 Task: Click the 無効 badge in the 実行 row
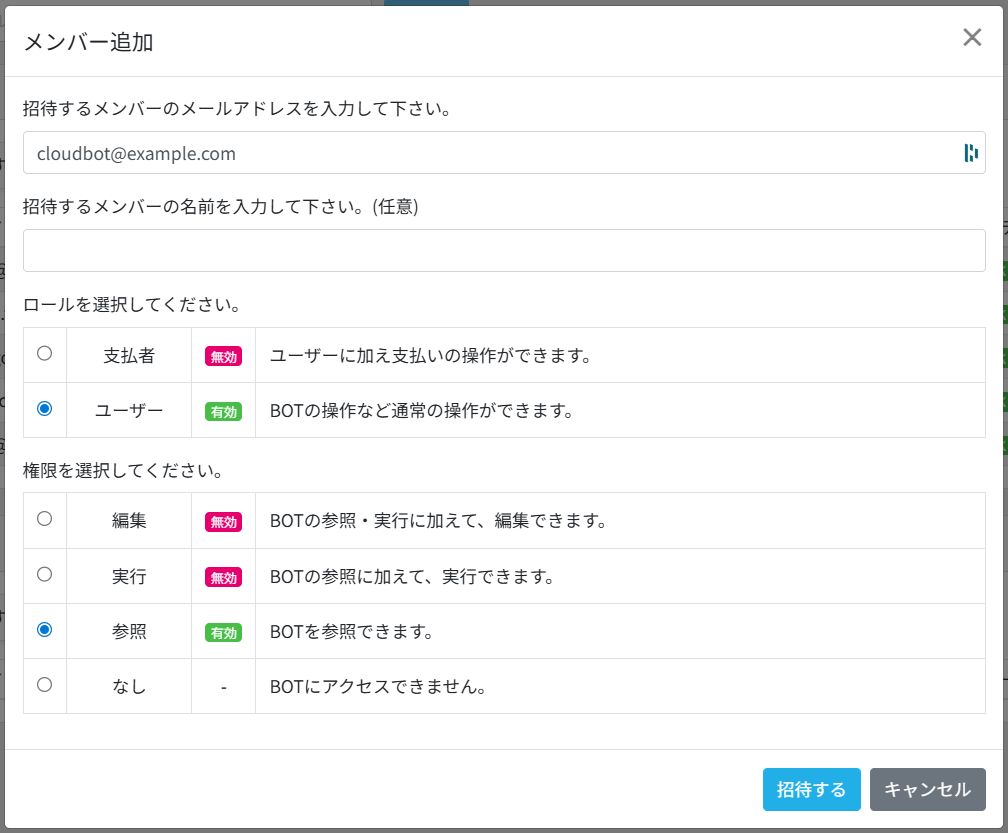coord(223,577)
